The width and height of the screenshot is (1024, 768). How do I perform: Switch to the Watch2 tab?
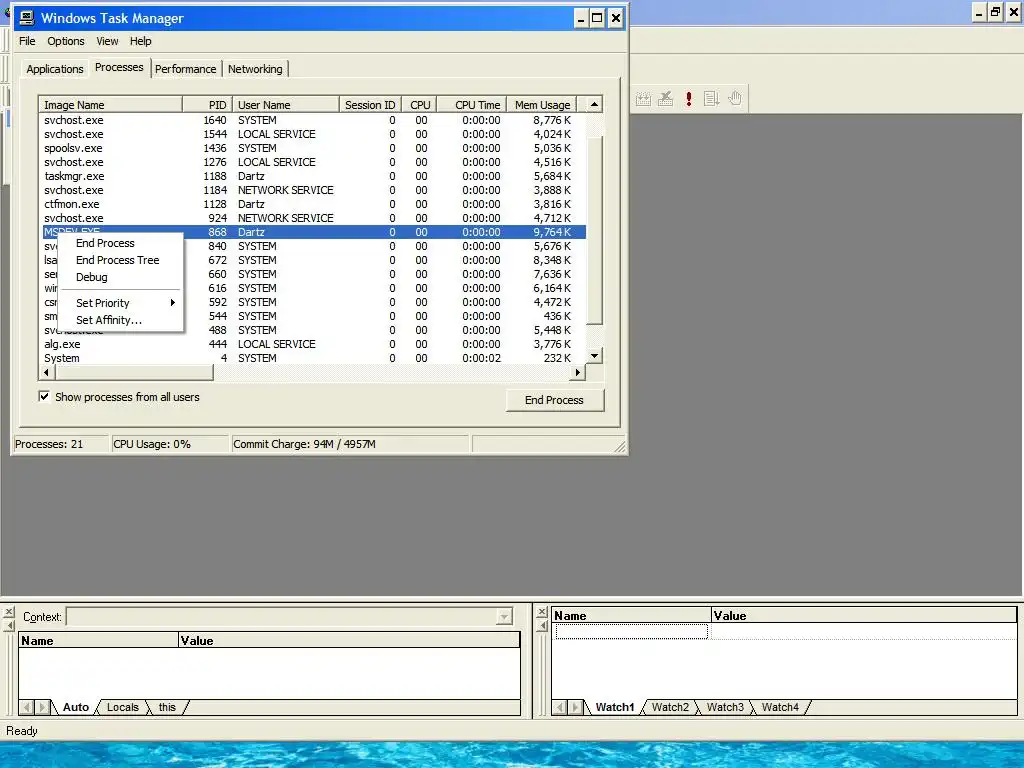[670, 707]
